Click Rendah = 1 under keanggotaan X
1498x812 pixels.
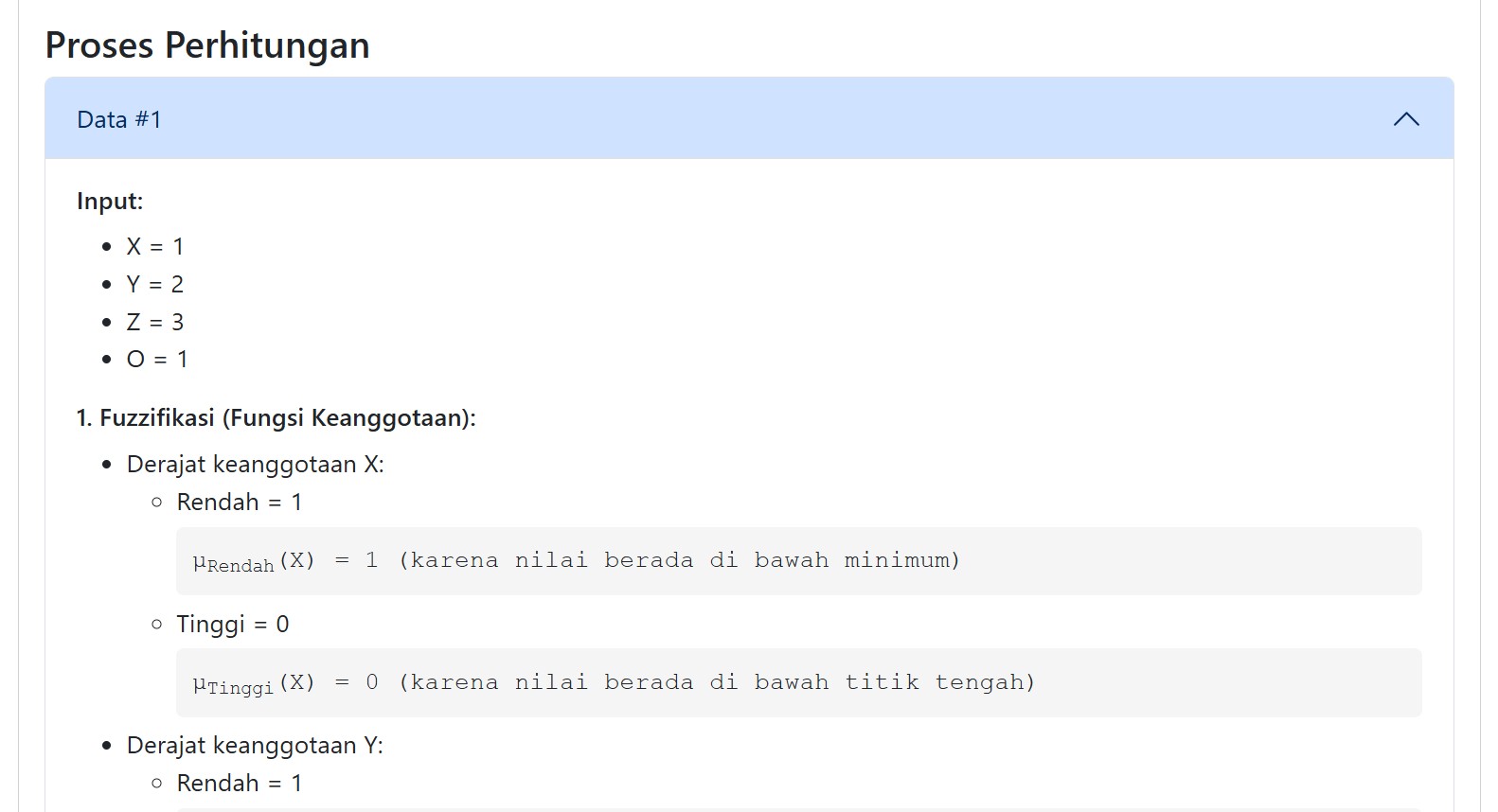(240, 502)
